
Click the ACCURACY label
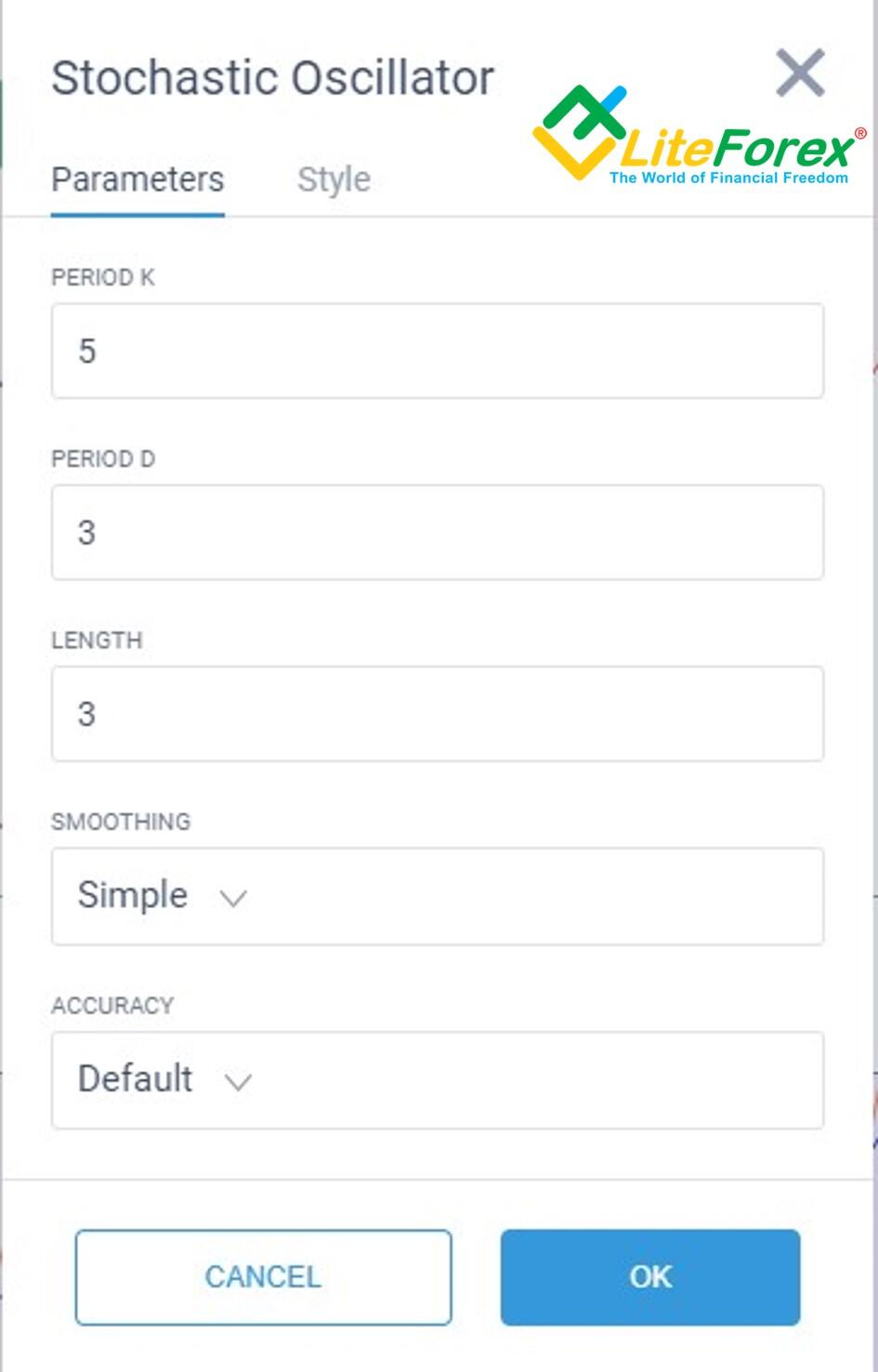[112, 1006]
